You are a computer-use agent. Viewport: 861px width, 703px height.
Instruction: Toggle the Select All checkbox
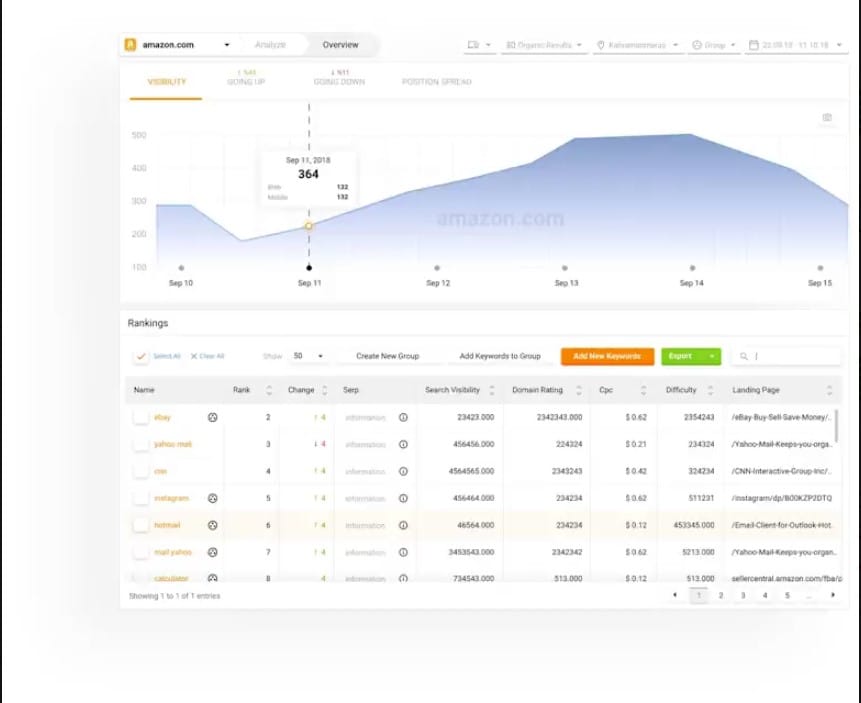141,356
